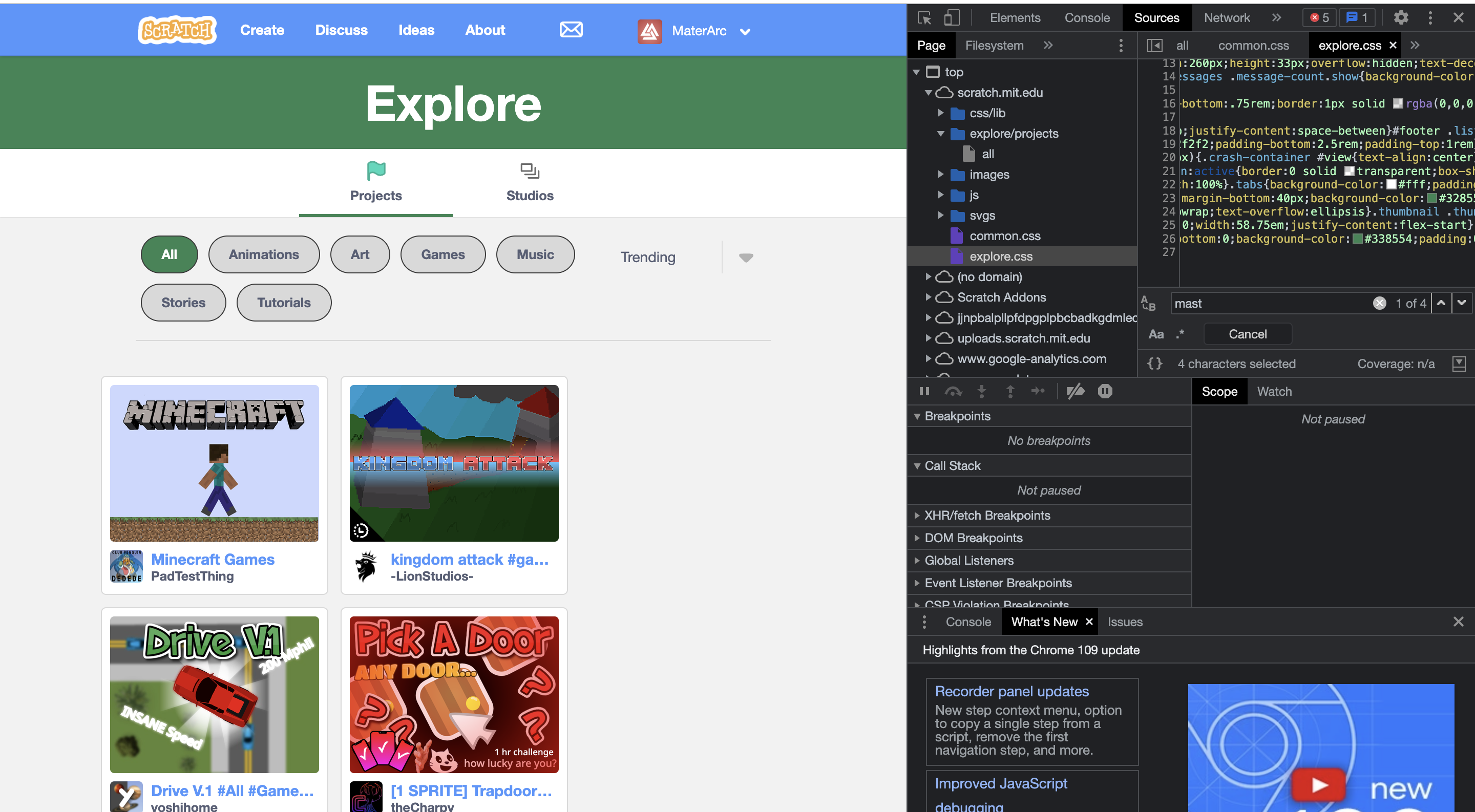Filter projects by Games

[442, 254]
